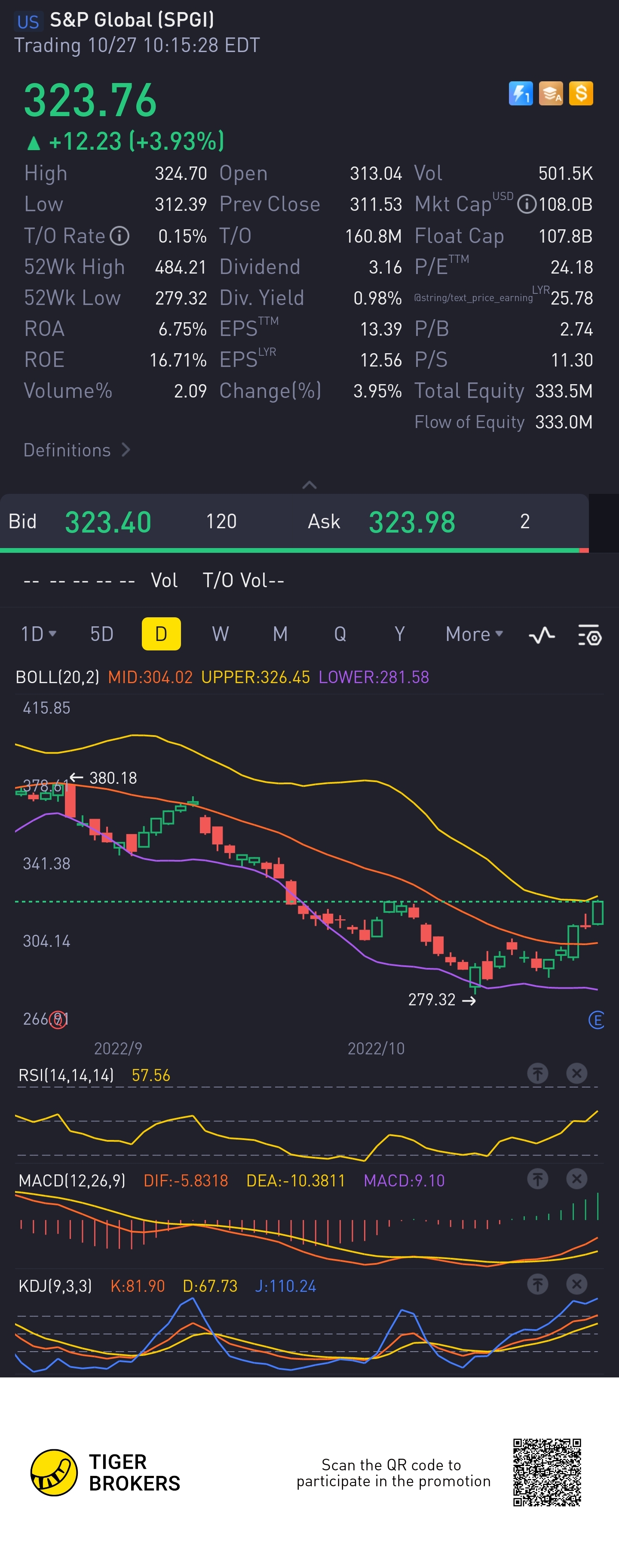Expand the More timeframes dropdown
The width and height of the screenshot is (619, 1568).
coord(474,634)
